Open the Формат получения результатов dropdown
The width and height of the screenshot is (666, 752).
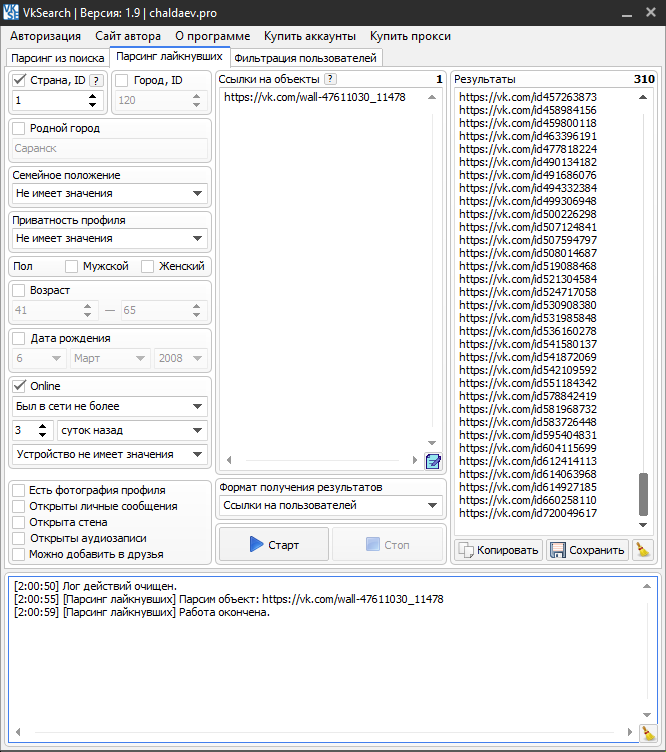(x=331, y=505)
